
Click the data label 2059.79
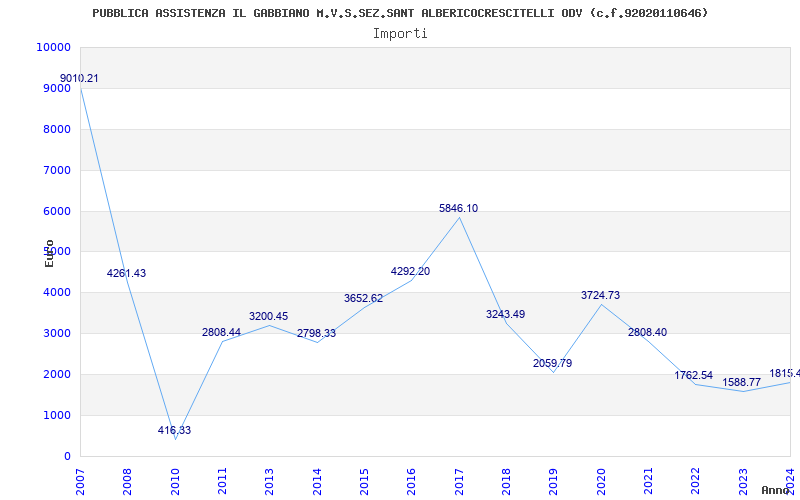point(553,363)
